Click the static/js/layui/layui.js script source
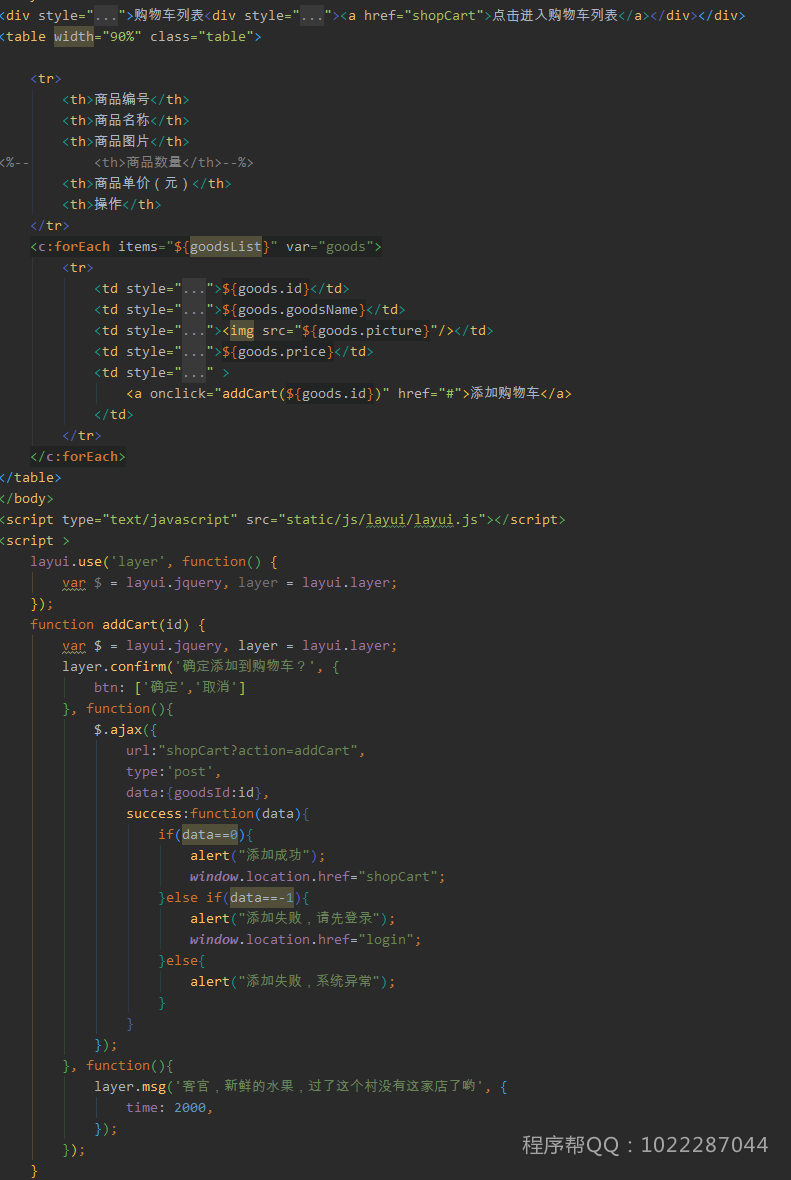The height and width of the screenshot is (1180, 791). 382,520
